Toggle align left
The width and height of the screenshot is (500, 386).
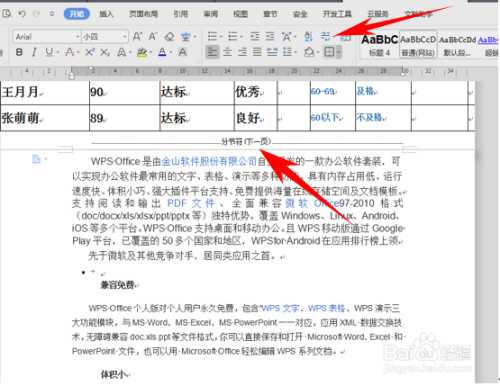212,52
